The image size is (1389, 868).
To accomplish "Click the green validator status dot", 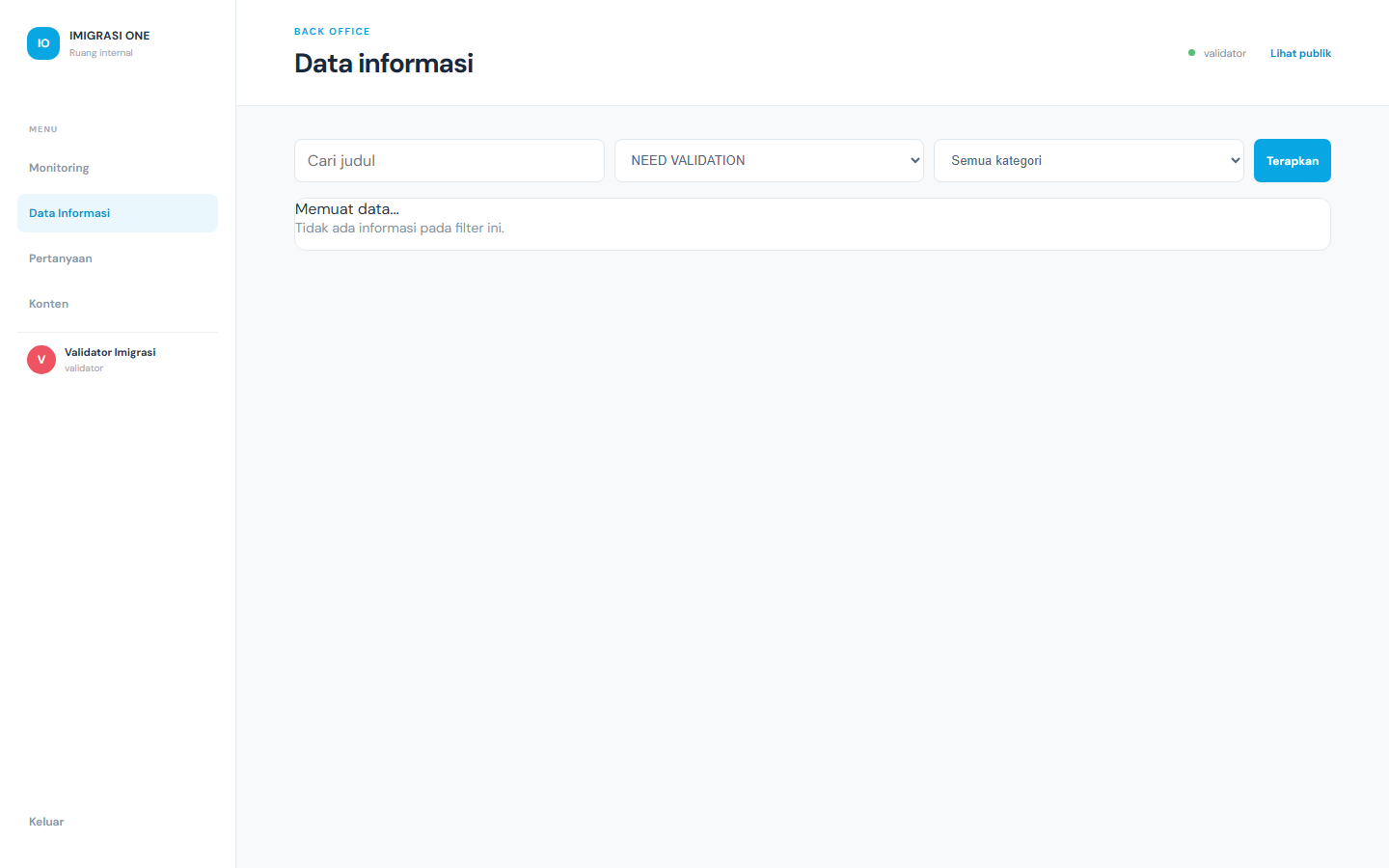I will click(1191, 53).
